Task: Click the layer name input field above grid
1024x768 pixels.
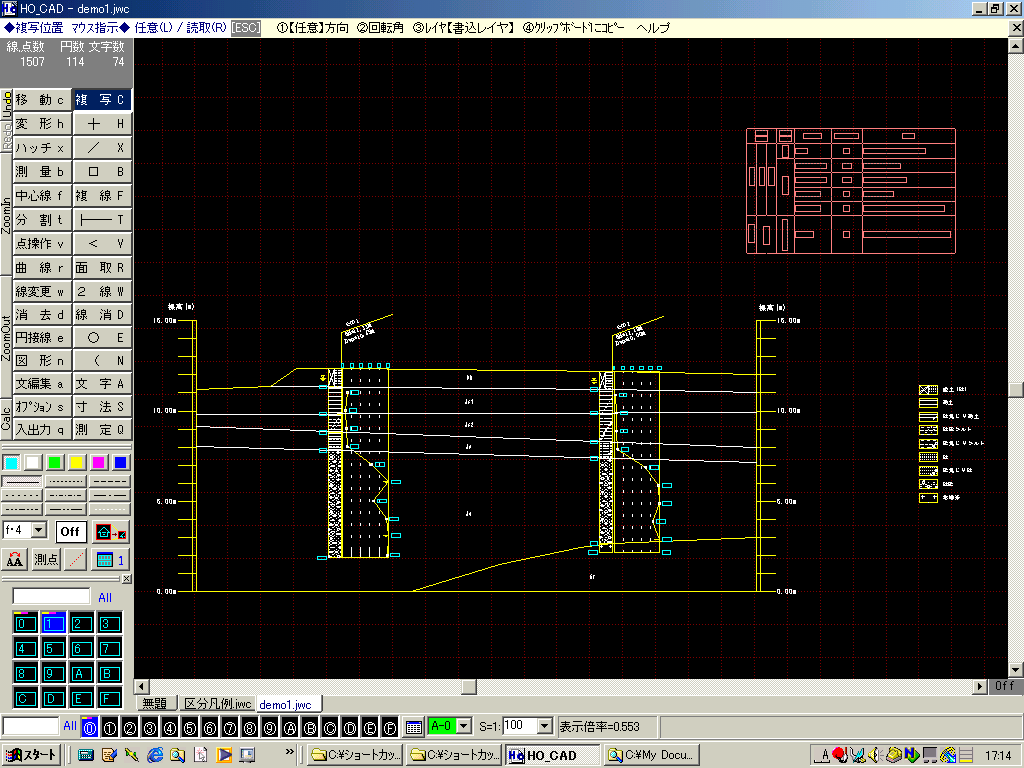Action: coord(52,596)
